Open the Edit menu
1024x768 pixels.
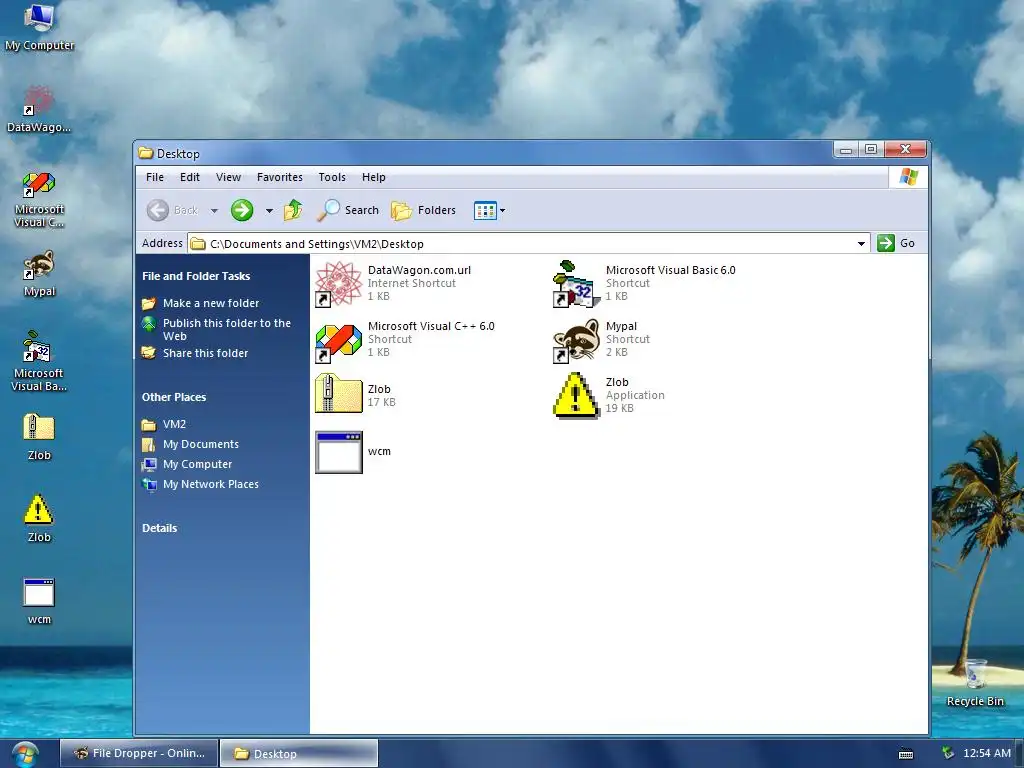(190, 177)
